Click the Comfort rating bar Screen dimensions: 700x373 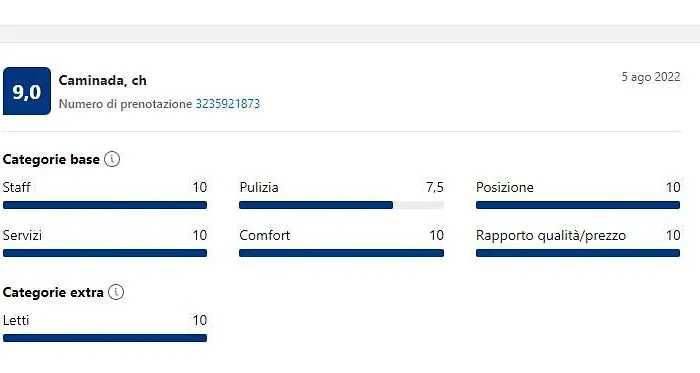tap(342, 253)
